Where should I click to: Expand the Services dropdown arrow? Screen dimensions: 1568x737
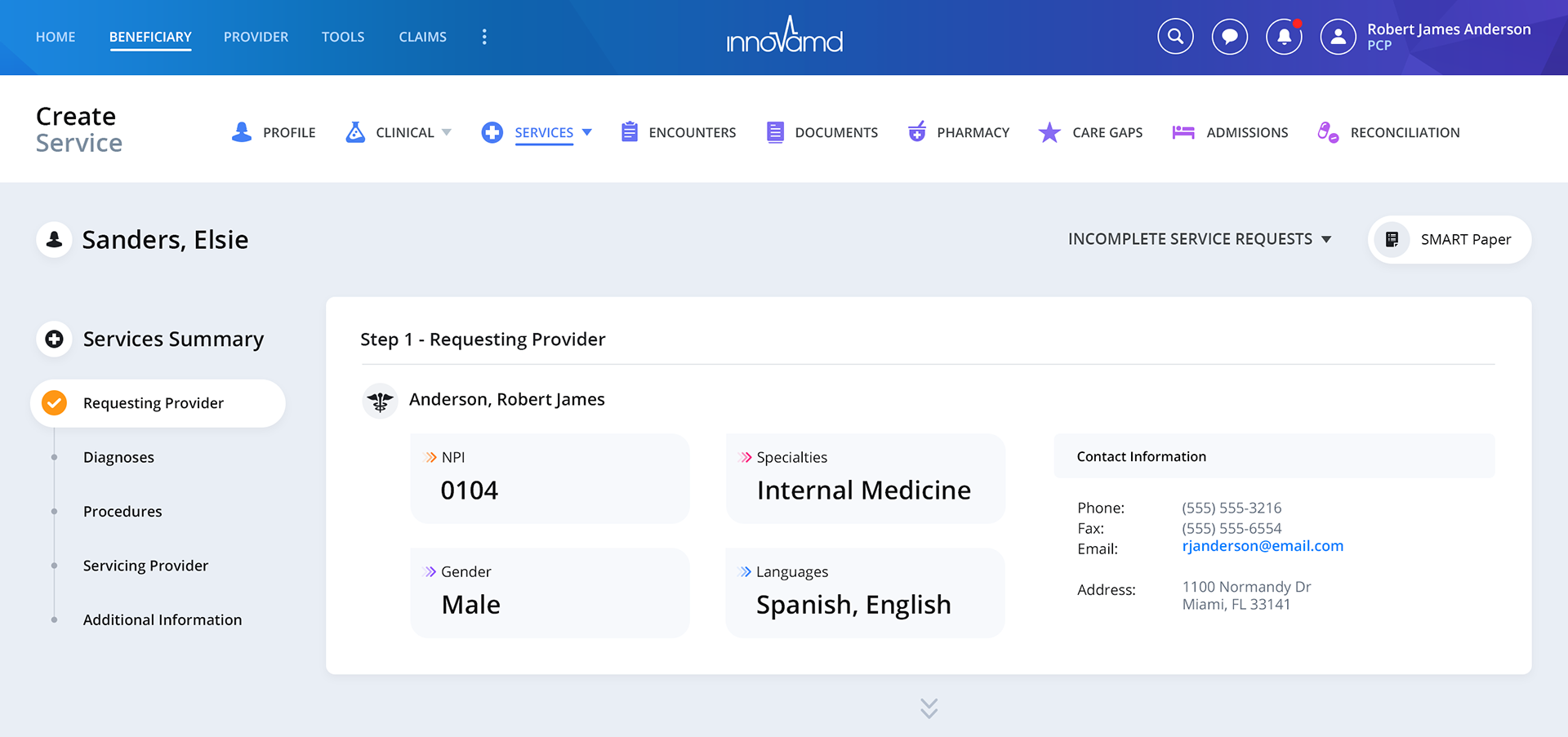(x=586, y=132)
